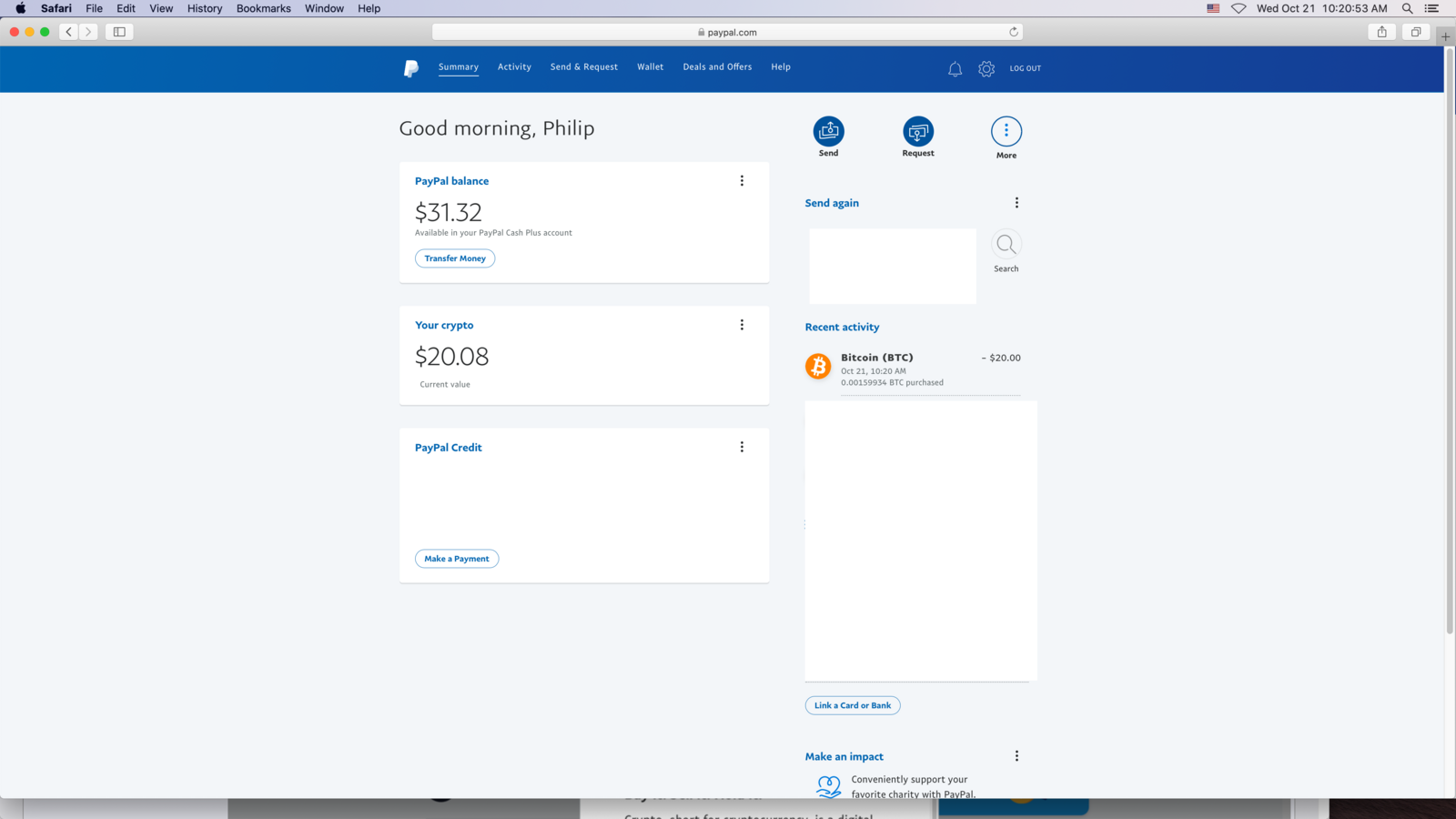Screen dimensions: 1456x819
Task: Open Safari Bookmarks menu
Action: (x=264, y=8)
